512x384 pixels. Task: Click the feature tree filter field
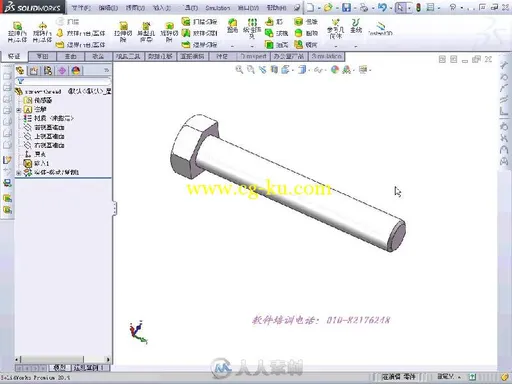click(63, 81)
